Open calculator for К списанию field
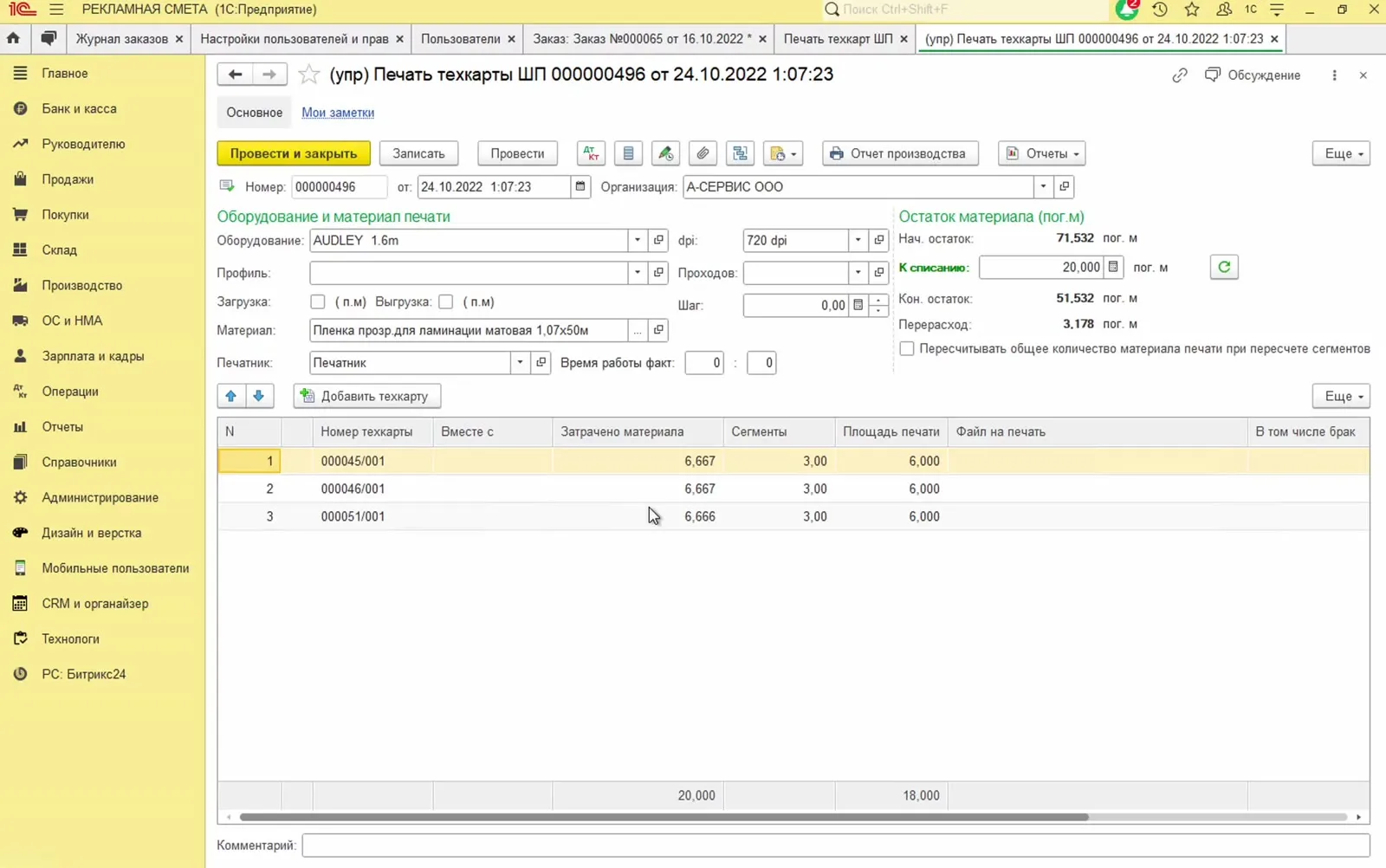This screenshot has height=868, width=1386. tap(1113, 267)
